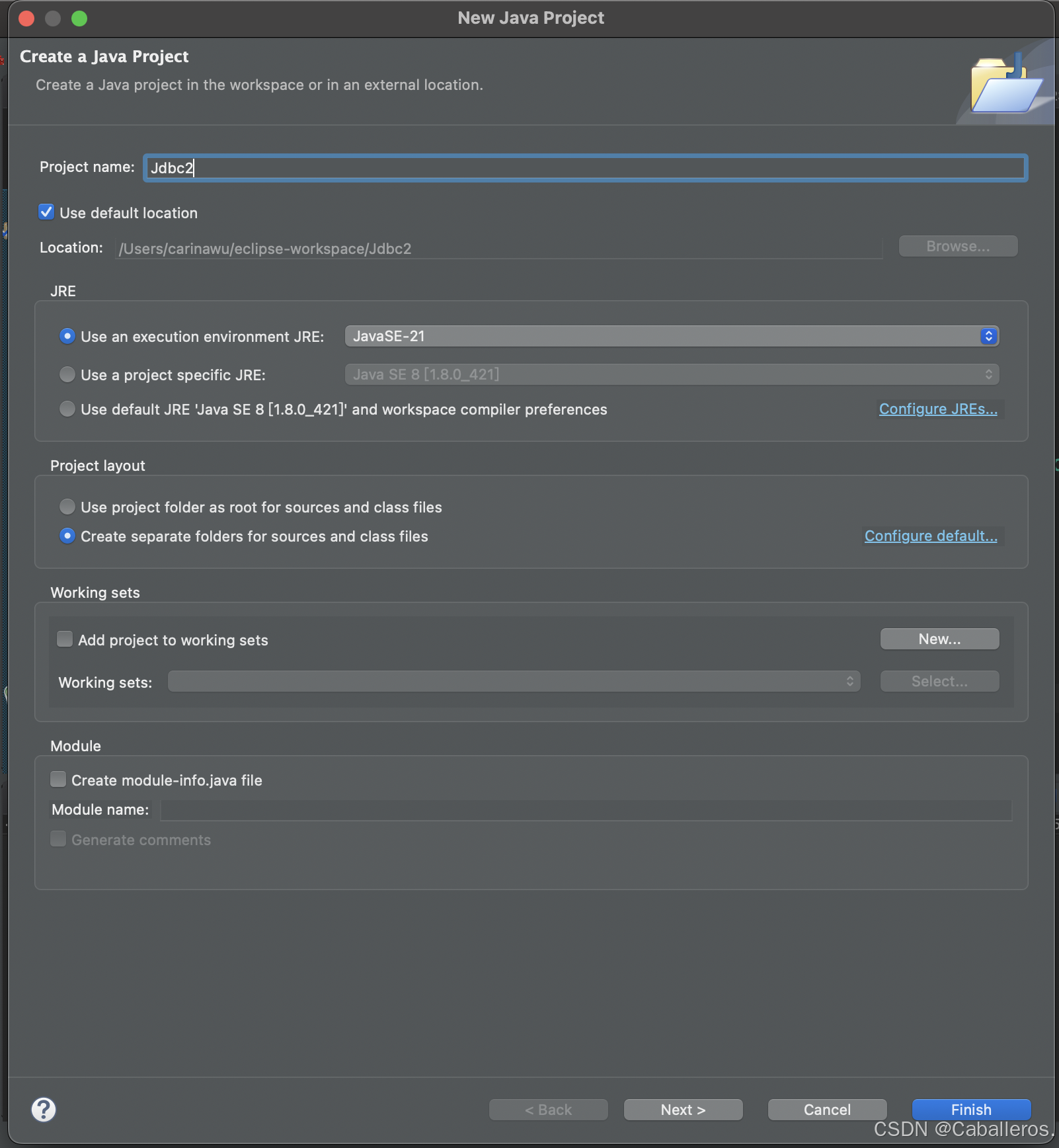1059x1148 pixels.
Task: Select Use project folder as root option
Action: [x=67, y=507]
